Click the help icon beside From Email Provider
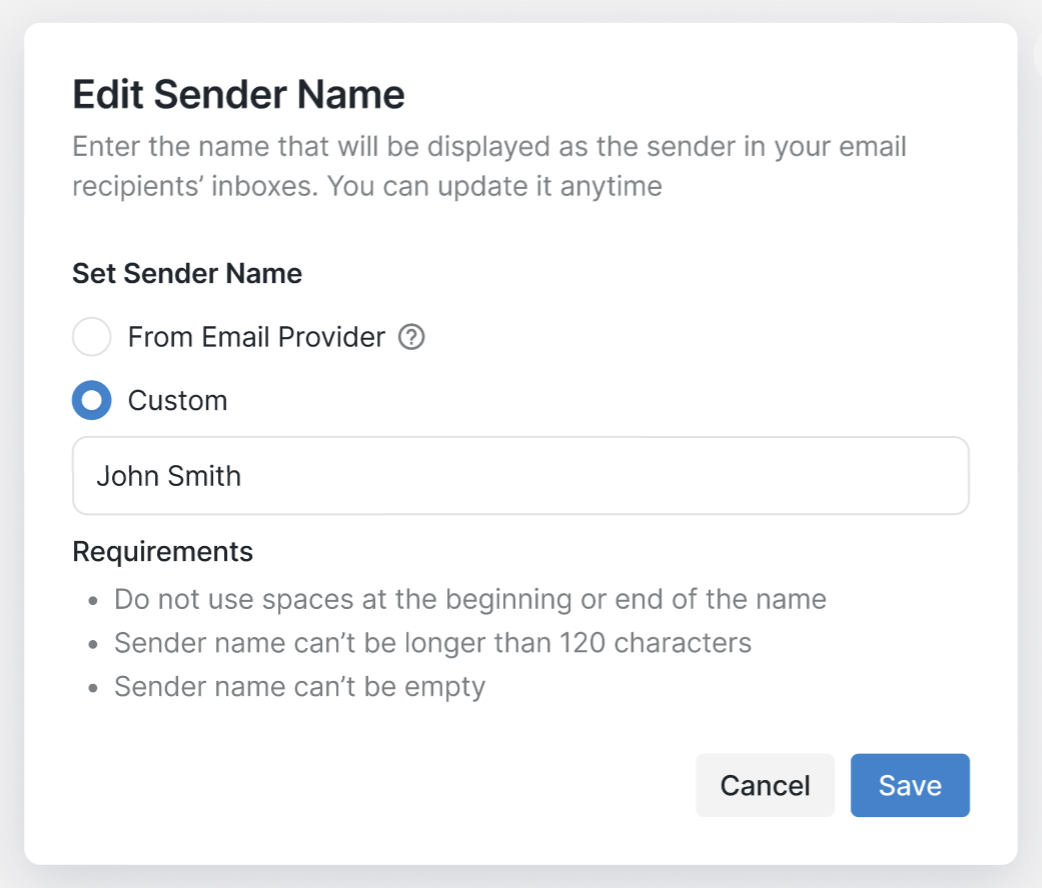The image size is (1042, 888). [x=411, y=338]
